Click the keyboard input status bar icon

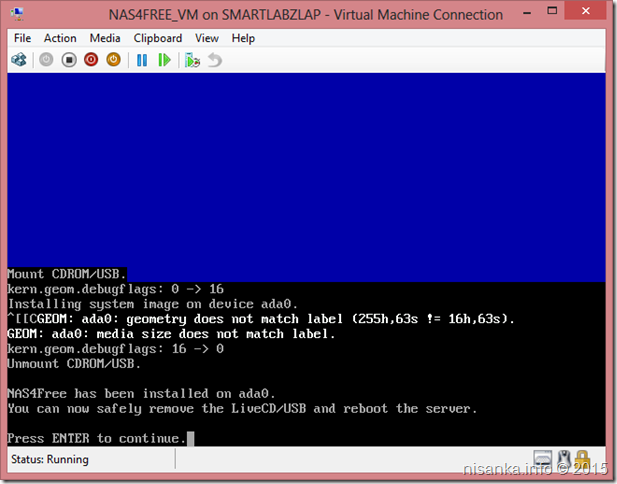pos(543,459)
